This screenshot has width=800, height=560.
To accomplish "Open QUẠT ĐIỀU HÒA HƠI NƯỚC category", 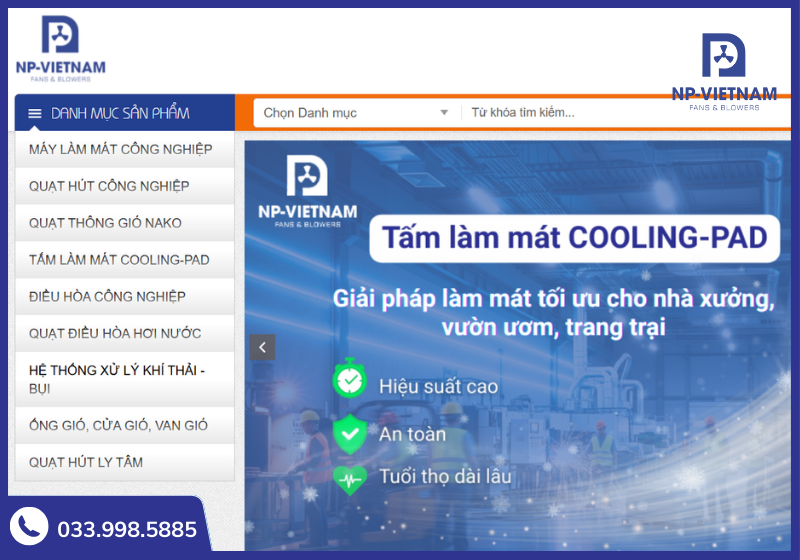I will [x=124, y=333].
